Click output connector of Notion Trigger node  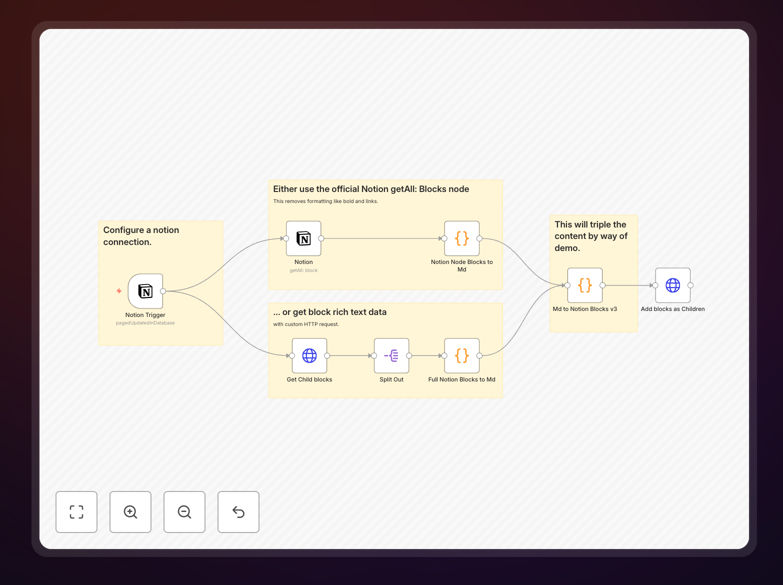(163, 291)
